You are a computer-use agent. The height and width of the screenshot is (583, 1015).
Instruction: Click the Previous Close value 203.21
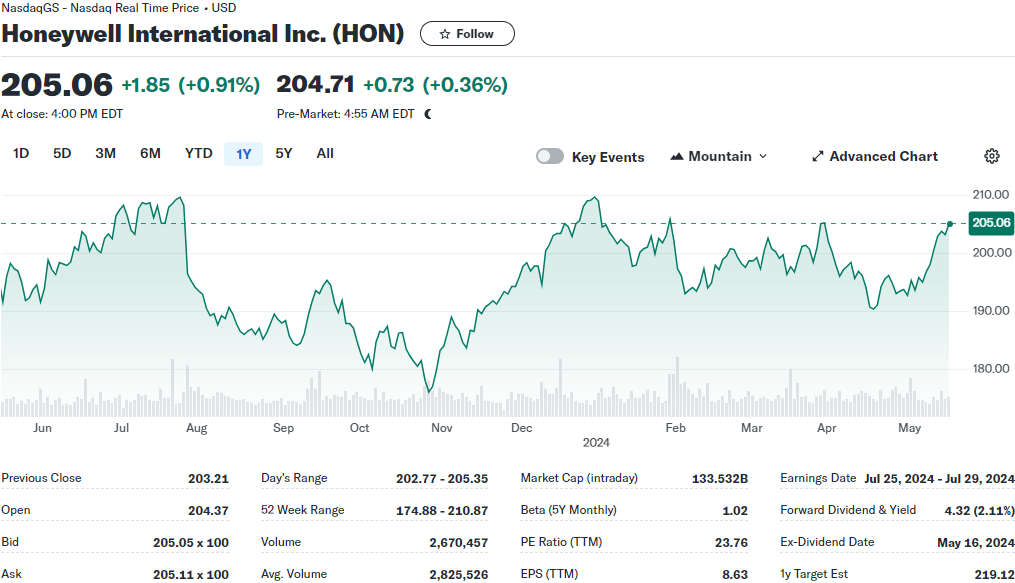(208, 479)
